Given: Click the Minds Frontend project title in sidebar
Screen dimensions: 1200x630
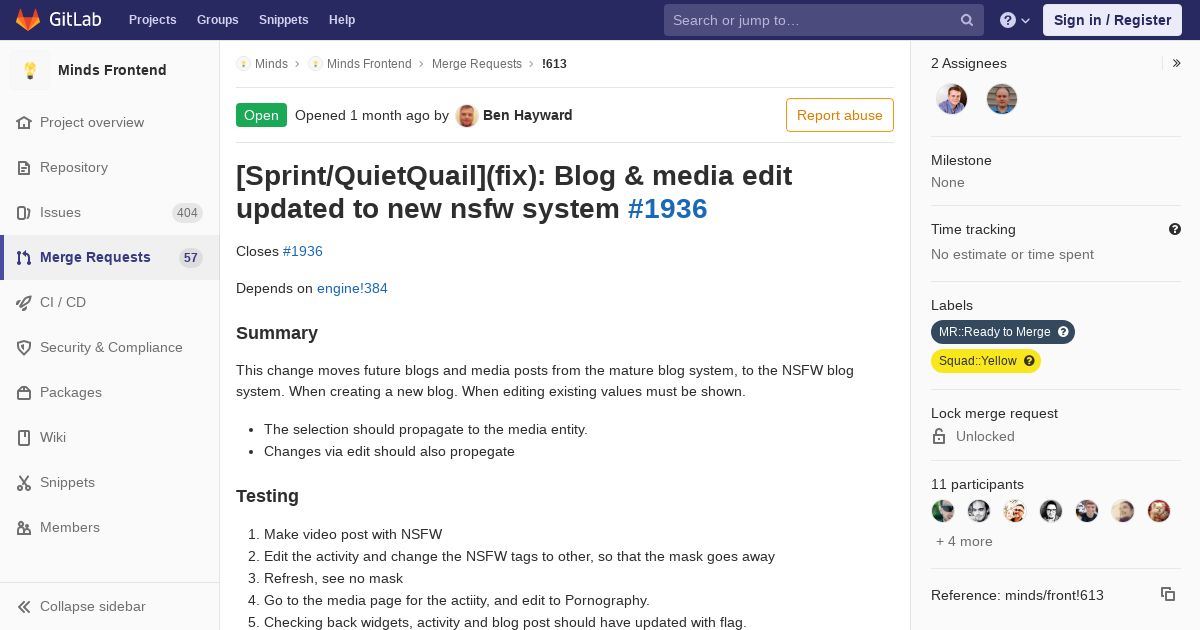Looking at the screenshot, I should [112, 70].
